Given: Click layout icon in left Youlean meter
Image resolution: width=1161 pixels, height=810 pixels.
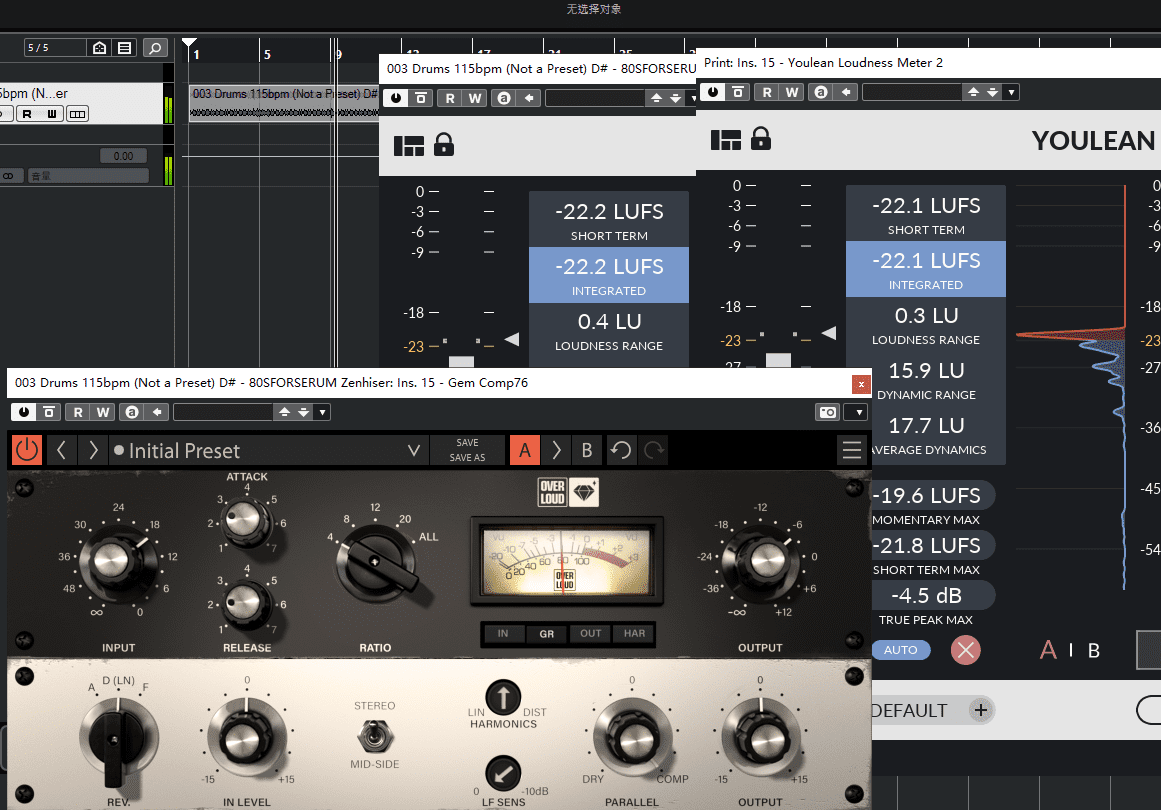Looking at the screenshot, I should pos(409,145).
